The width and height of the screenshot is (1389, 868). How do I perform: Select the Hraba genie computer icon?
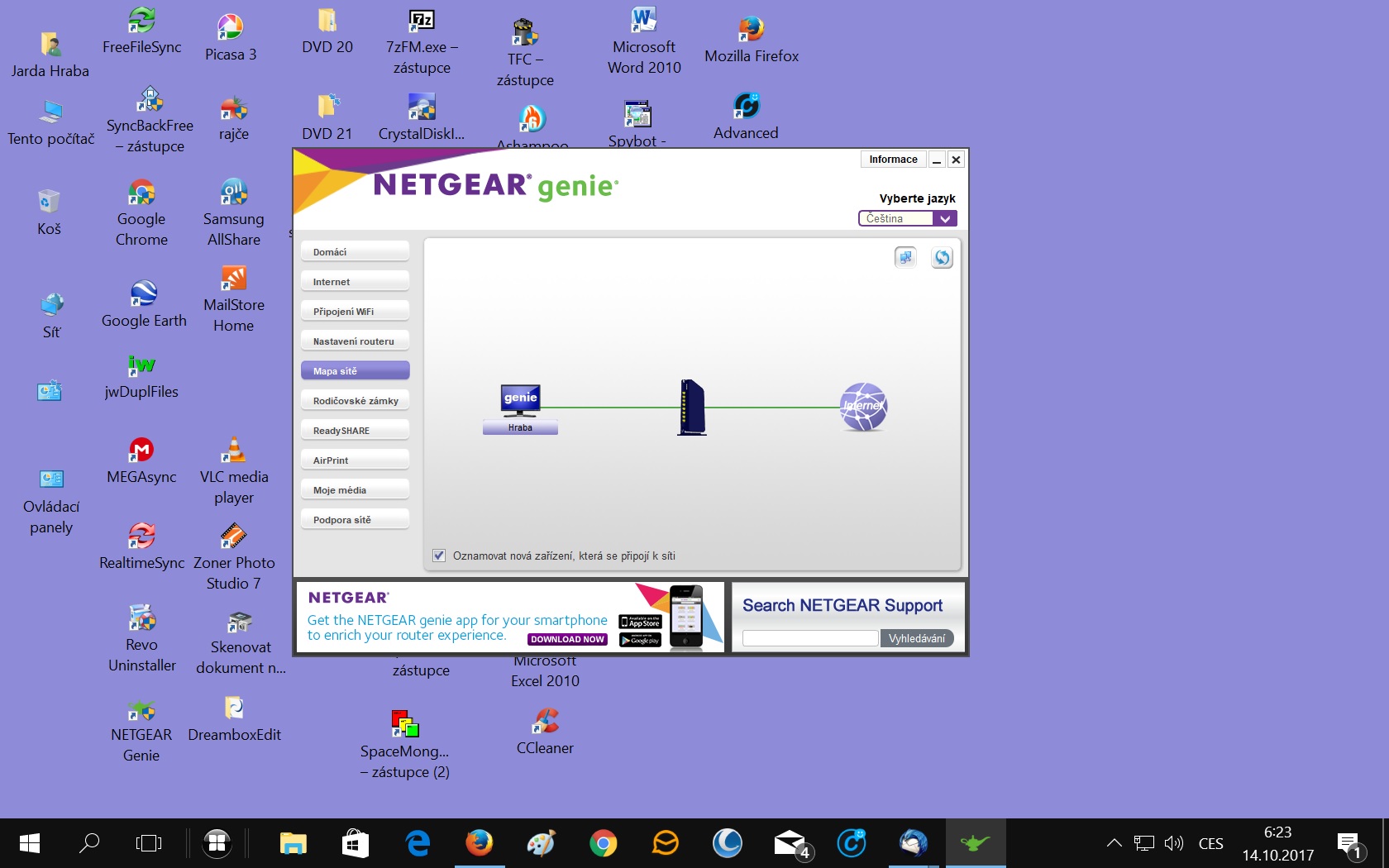pos(520,400)
